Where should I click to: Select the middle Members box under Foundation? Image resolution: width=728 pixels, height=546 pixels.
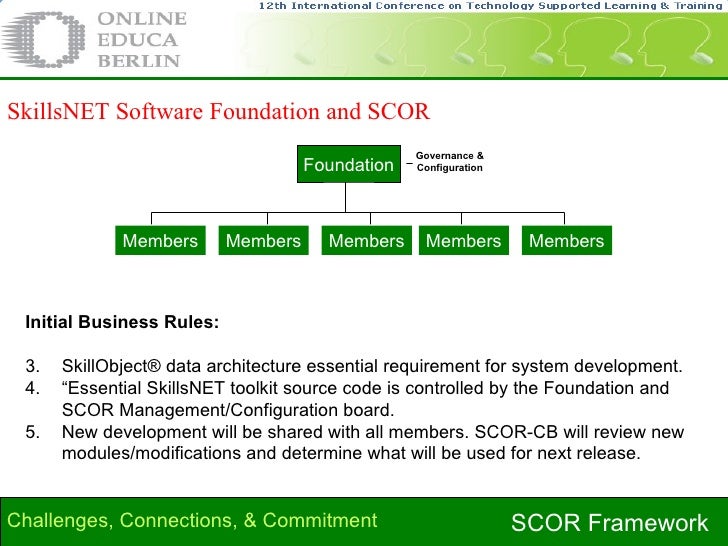pyautogui.click(x=366, y=240)
